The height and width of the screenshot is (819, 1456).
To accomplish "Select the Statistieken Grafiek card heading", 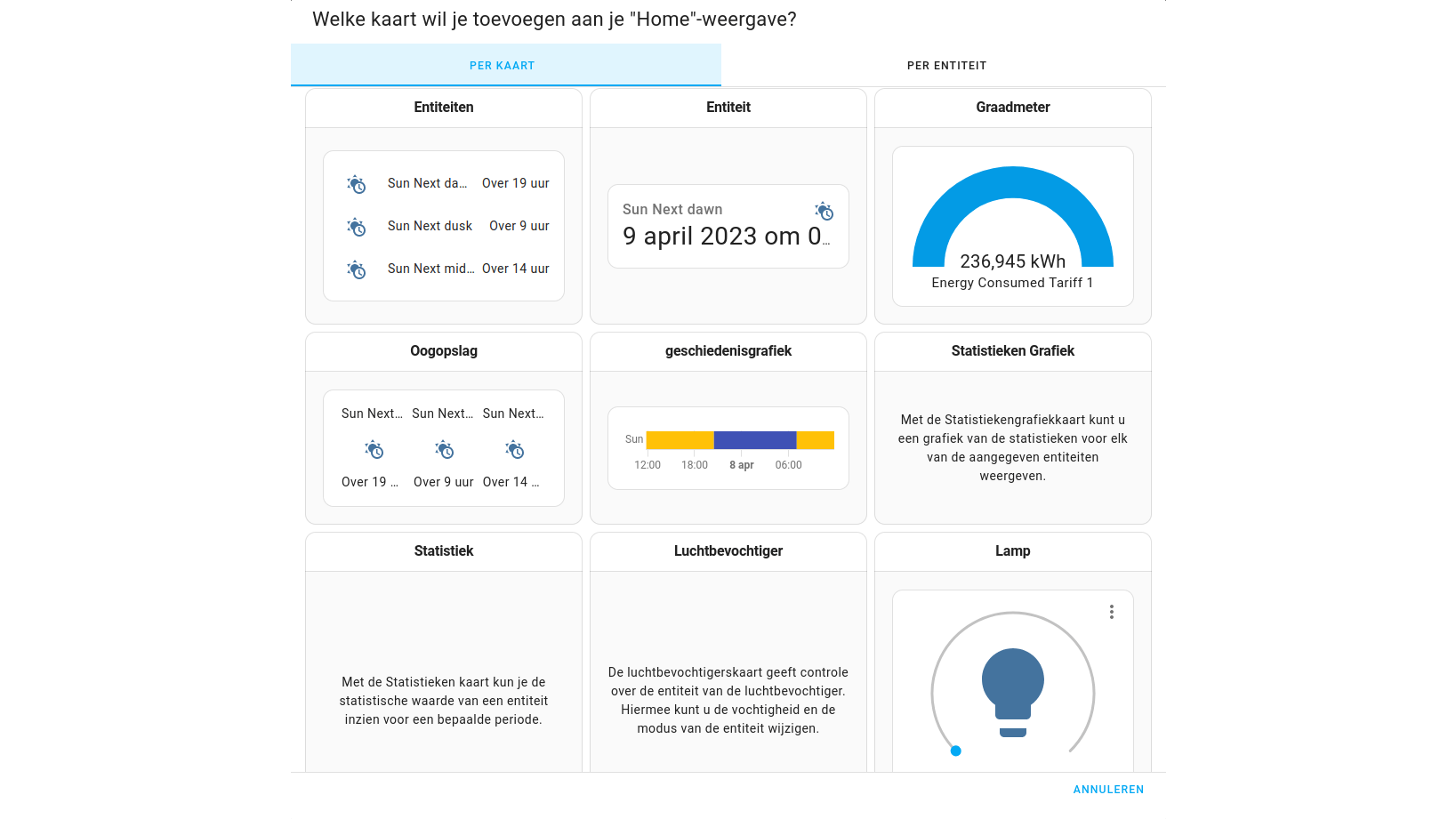I will [1013, 350].
